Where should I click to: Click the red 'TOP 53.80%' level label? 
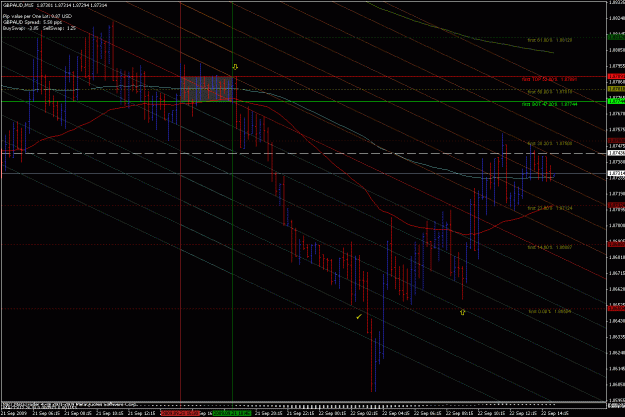click(x=549, y=79)
